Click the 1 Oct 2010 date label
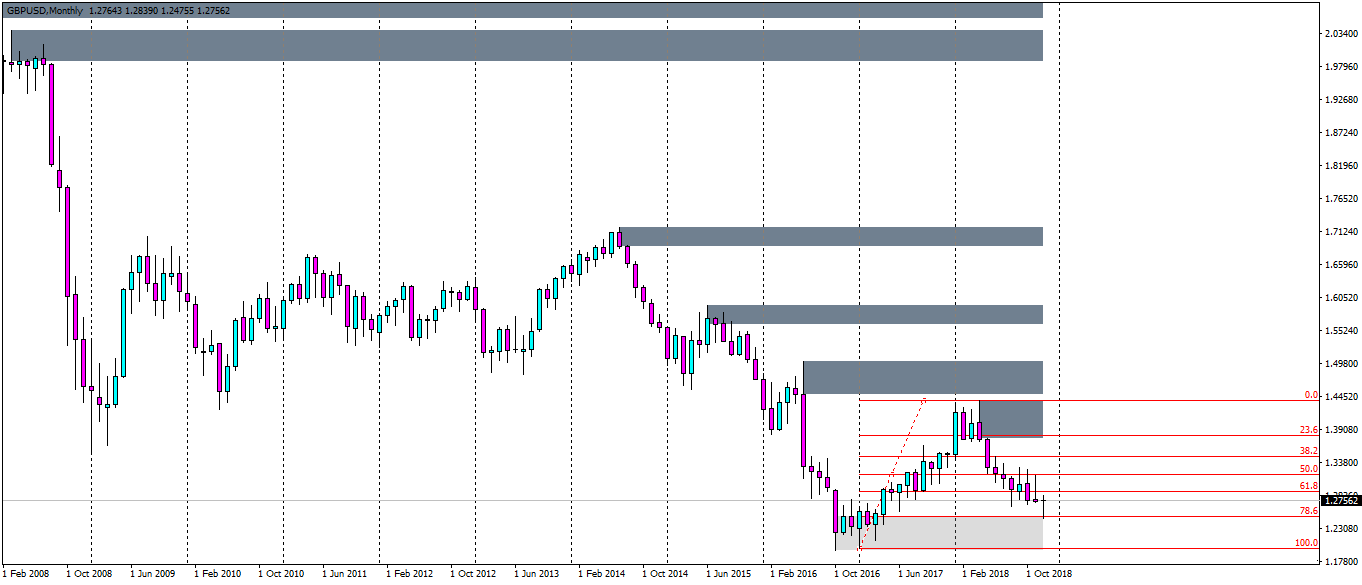 tap(281, 575)
